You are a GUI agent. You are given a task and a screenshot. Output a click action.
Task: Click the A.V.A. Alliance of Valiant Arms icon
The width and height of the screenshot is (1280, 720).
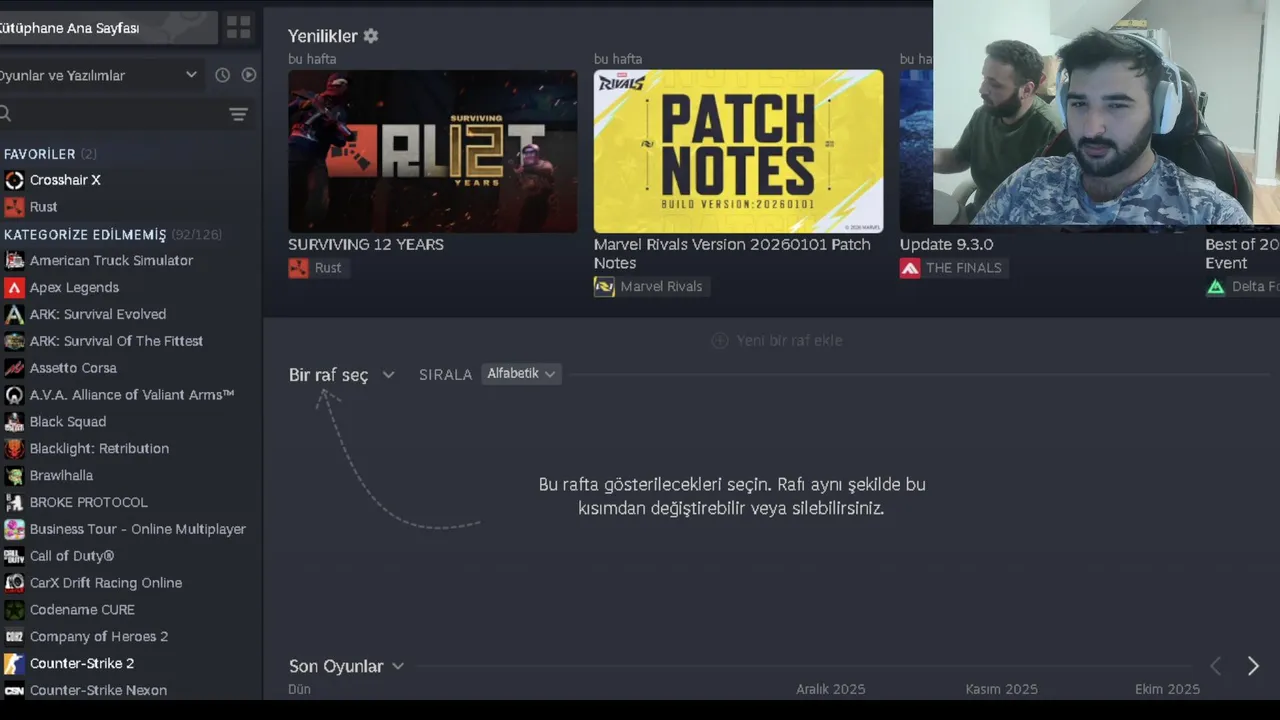[14, 395]
